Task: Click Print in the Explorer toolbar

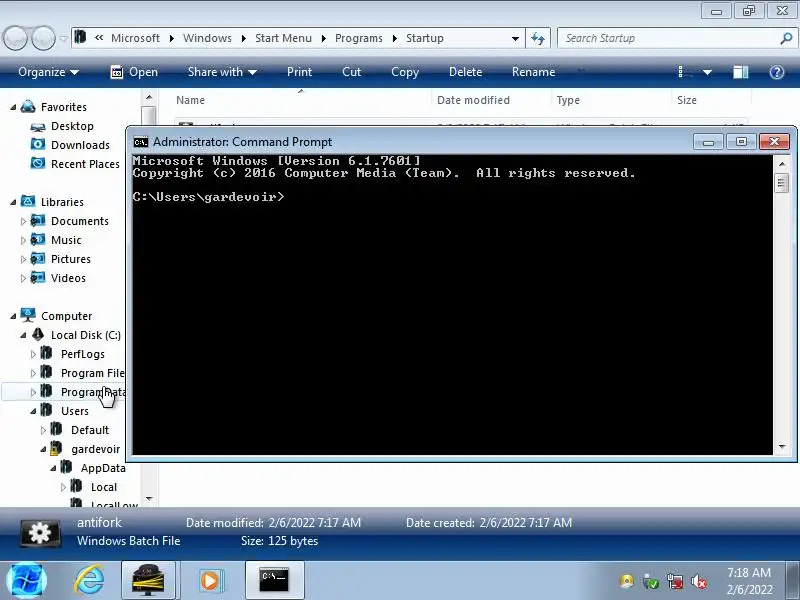Action: 299,72
